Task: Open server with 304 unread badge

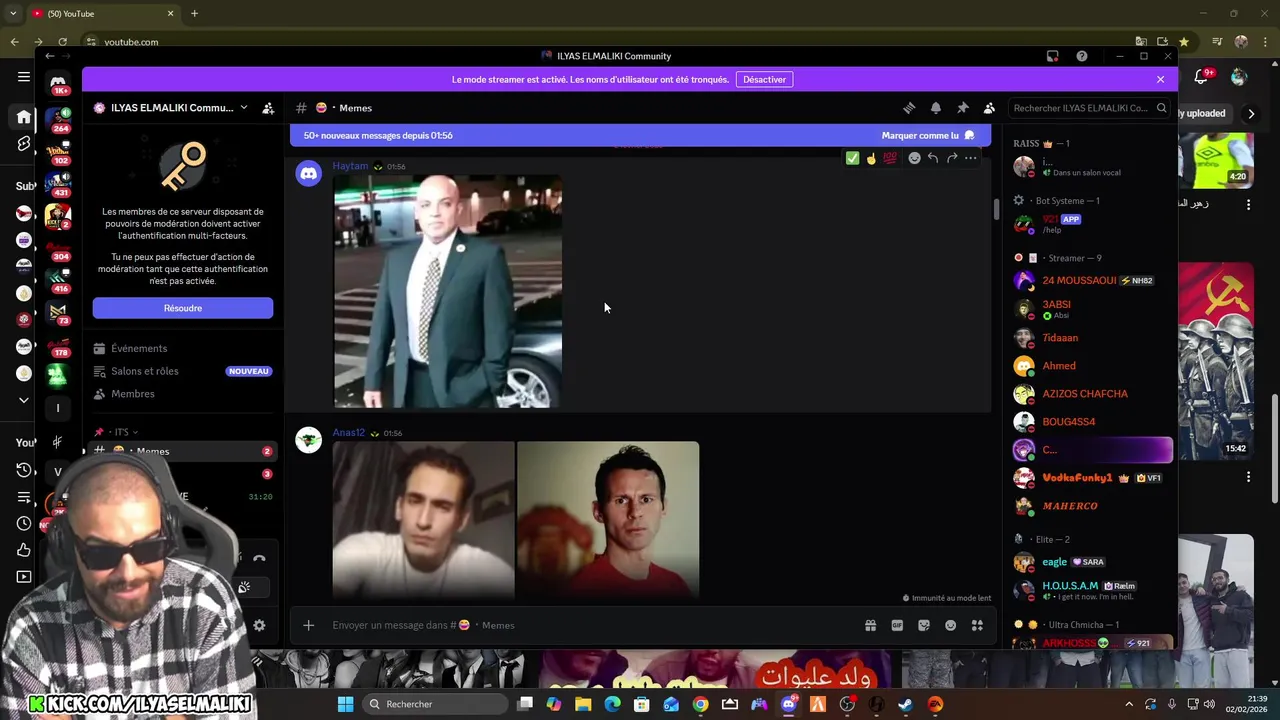Action: (58, 248)
